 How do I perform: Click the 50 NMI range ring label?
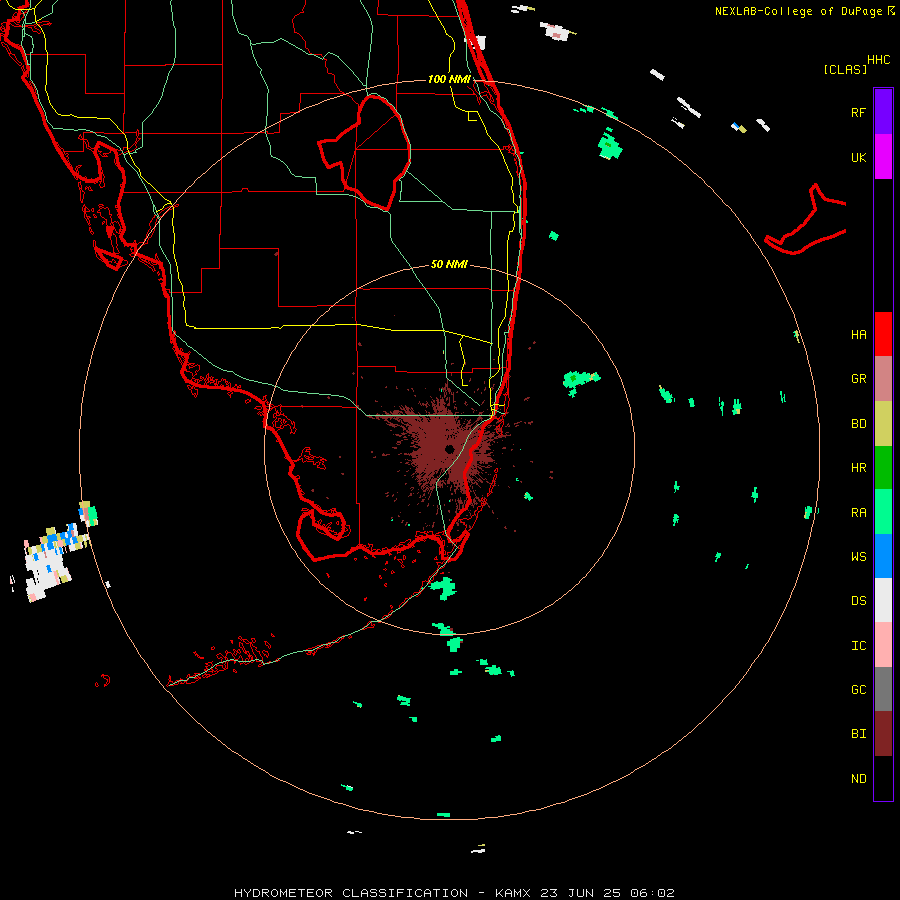coord(449,265)
